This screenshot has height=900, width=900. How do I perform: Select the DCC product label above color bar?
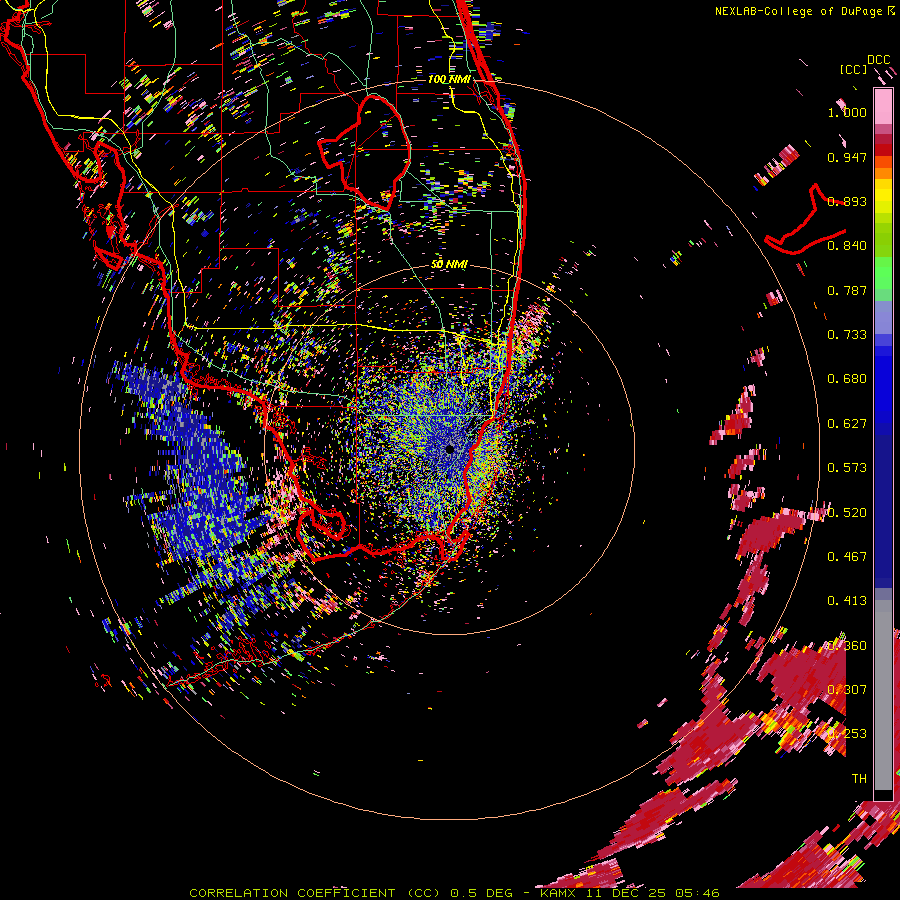878,59
